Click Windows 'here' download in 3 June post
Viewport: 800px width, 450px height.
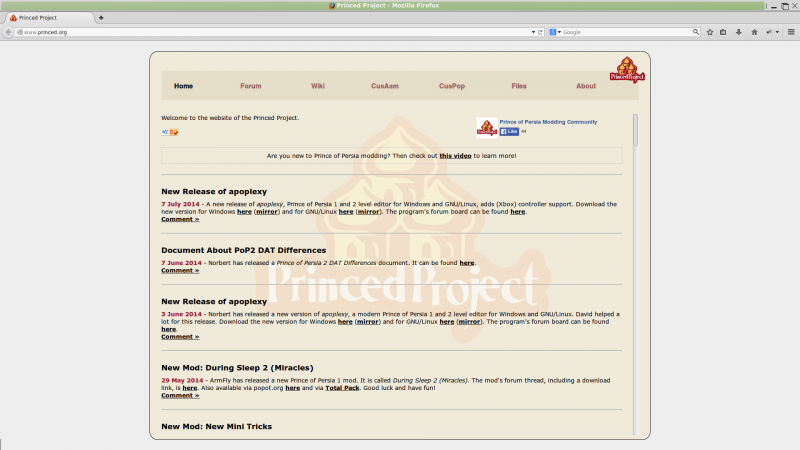point(345,322)
